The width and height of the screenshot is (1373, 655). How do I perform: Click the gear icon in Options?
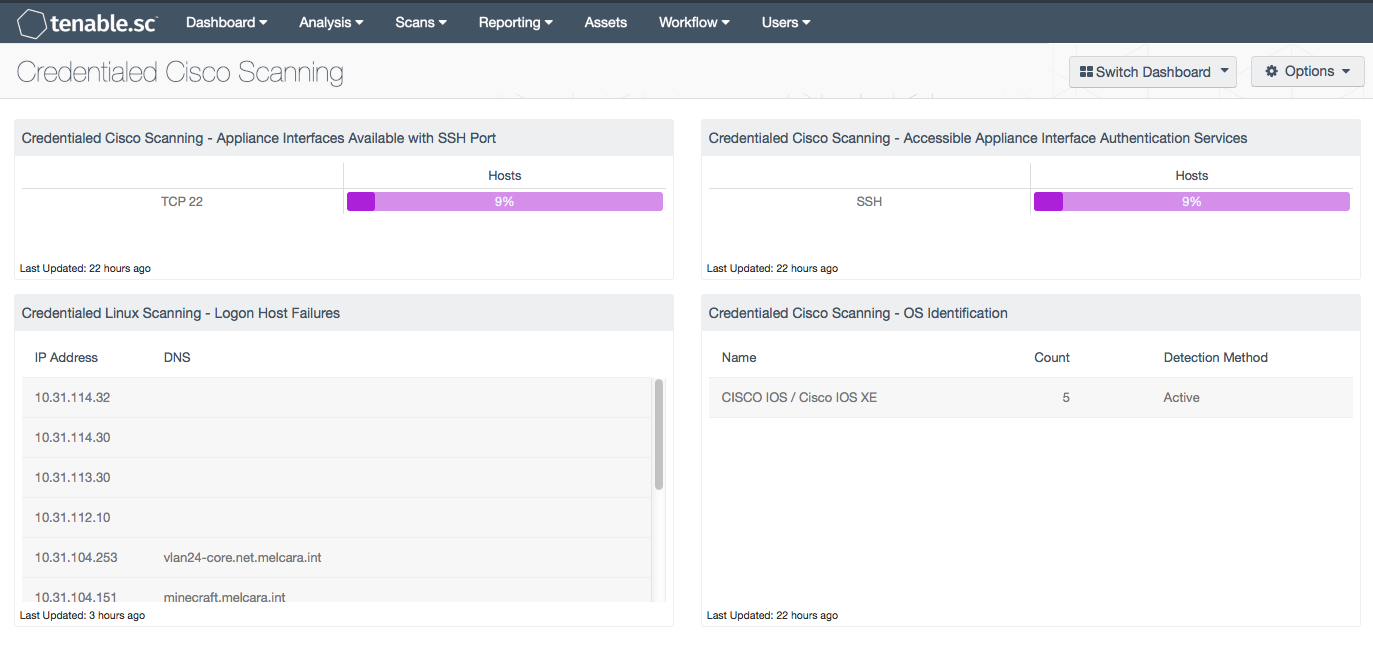[1272, 72]
